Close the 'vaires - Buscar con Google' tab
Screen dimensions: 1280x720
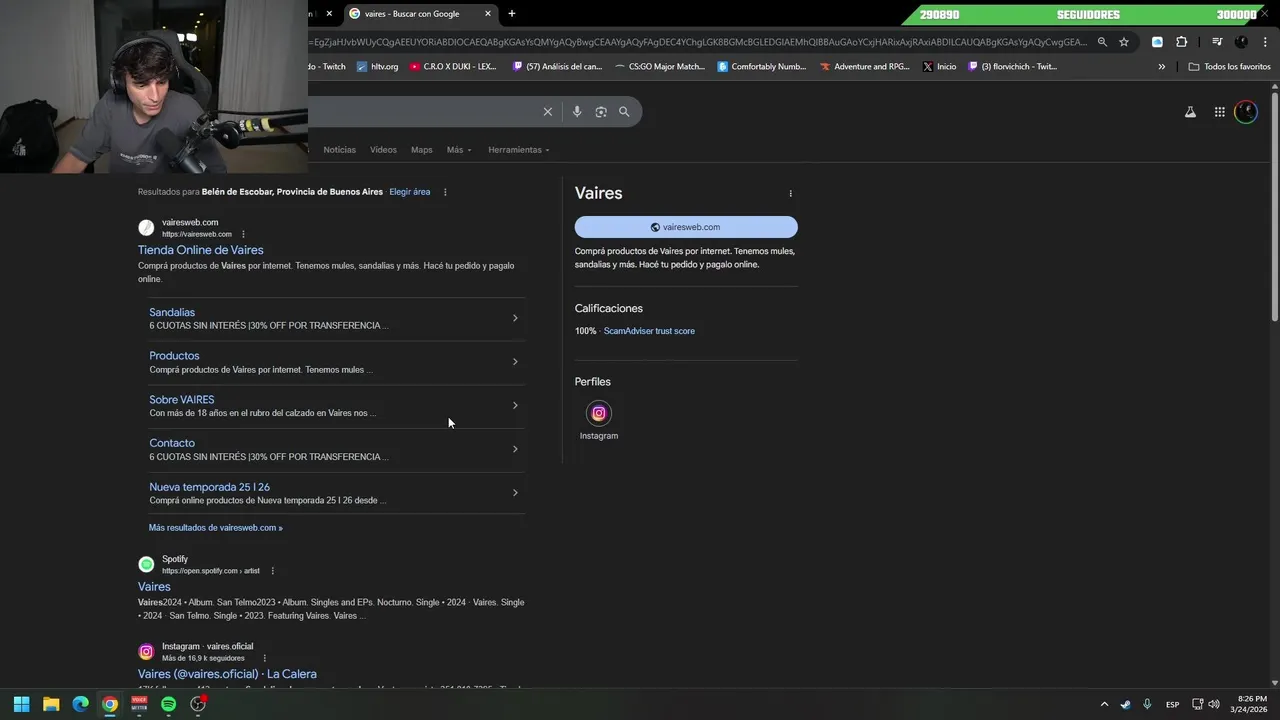[488, 14]
